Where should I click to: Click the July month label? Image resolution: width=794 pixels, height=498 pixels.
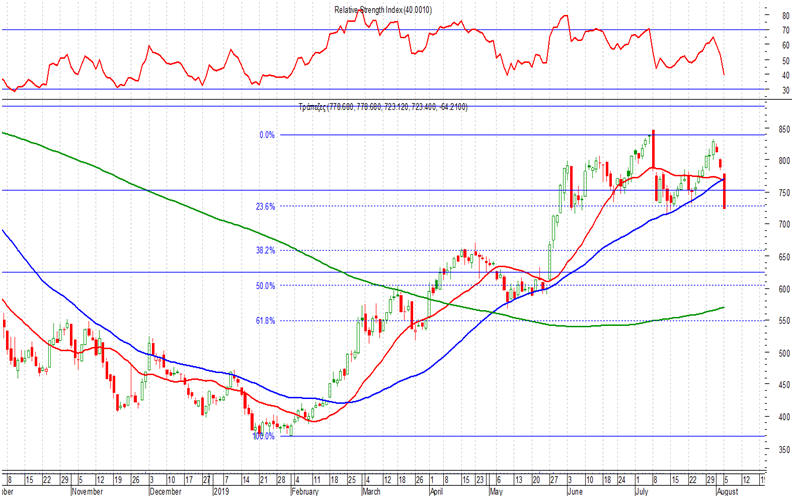coord(642,491)
